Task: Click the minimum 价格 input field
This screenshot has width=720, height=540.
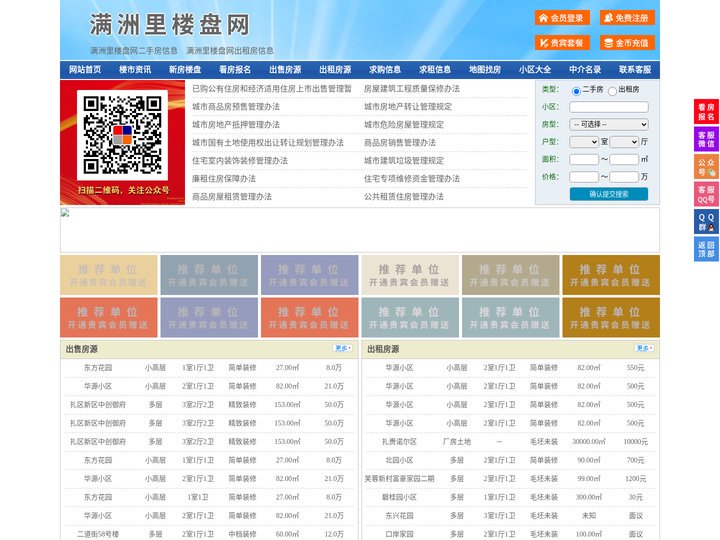Action: (x=584, y=177)
